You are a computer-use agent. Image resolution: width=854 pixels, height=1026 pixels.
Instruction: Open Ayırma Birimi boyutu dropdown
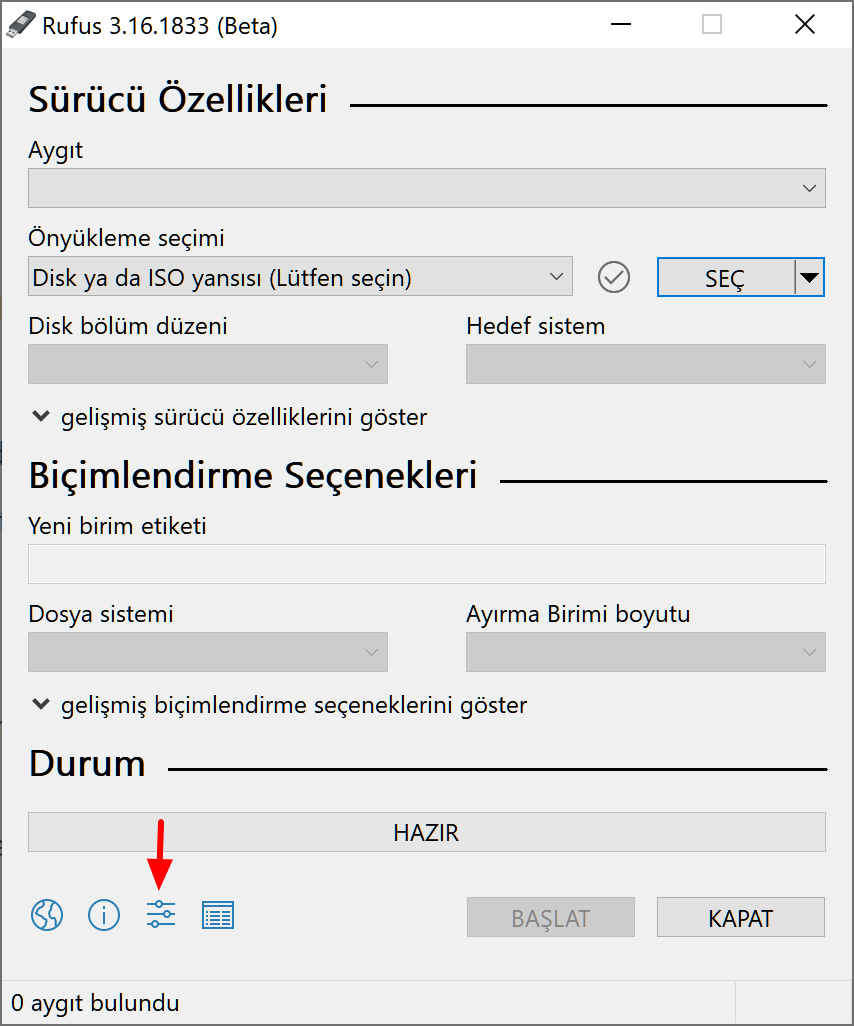point(646,652)
